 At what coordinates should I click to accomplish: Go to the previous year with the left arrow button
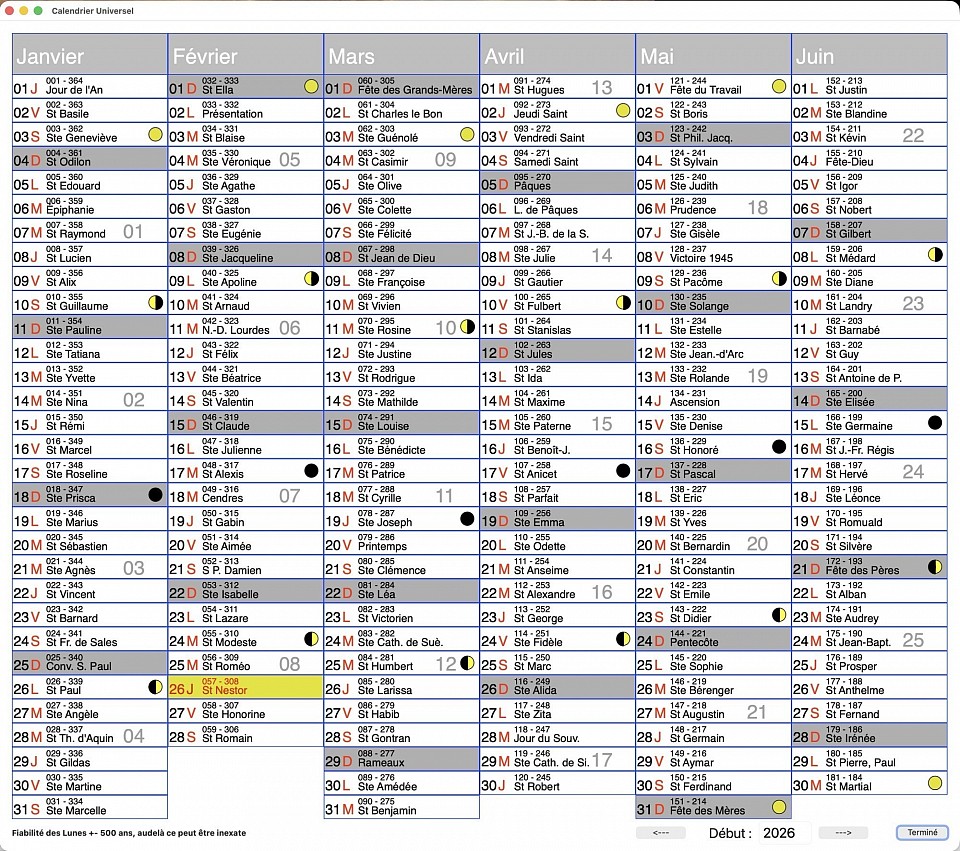[661, 832]
